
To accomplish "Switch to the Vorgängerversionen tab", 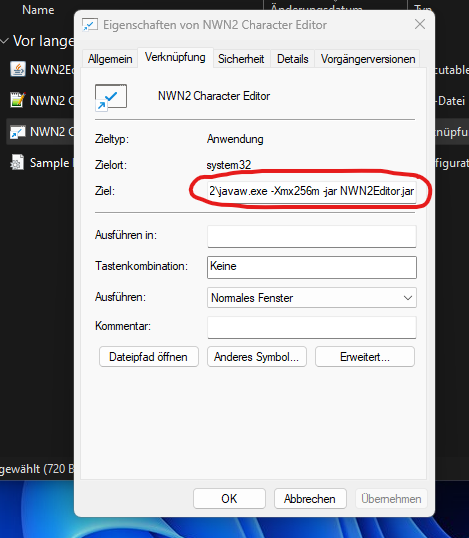I will [368, 59].
